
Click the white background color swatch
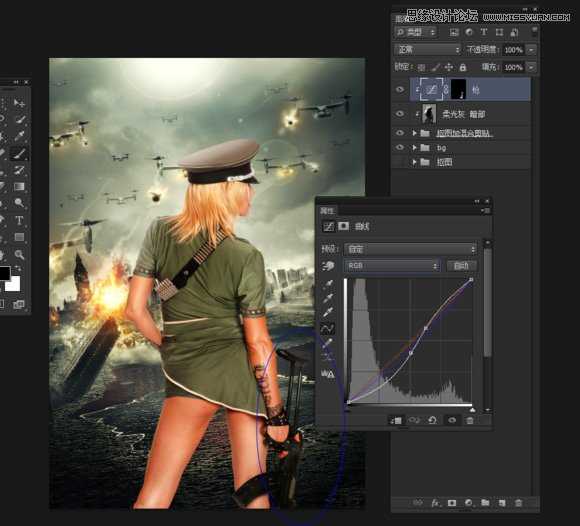click(13, 284)
